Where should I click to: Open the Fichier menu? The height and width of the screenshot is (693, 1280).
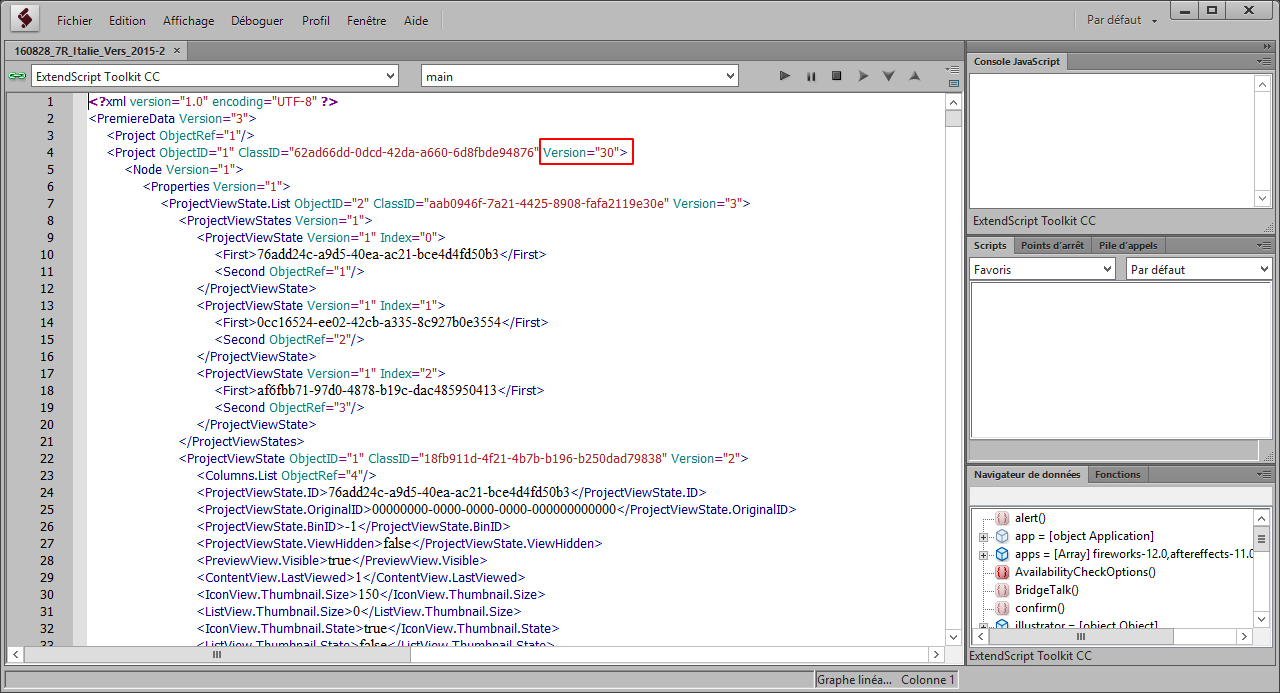click(74, 20)
